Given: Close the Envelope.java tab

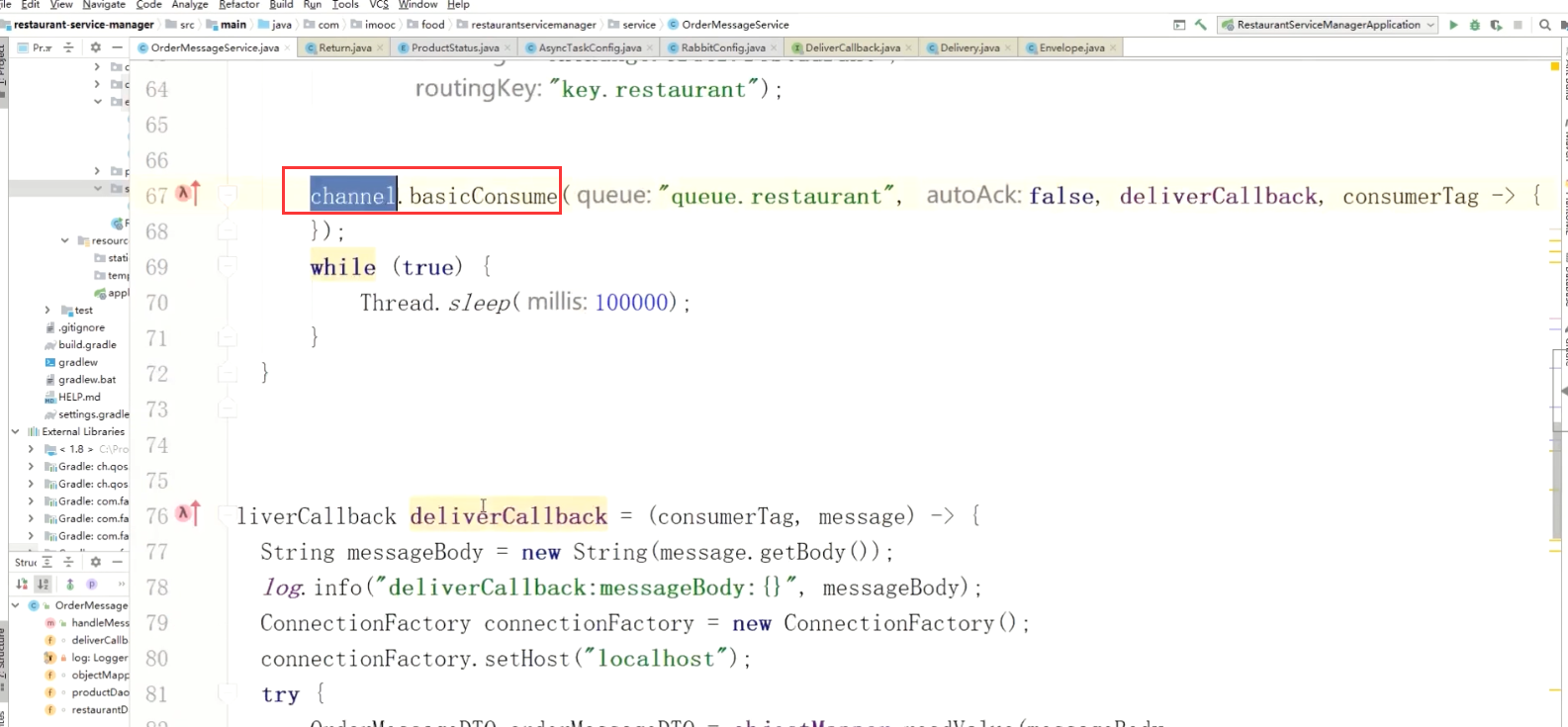Looking at the screenshot, I should tap(1114, 47).
